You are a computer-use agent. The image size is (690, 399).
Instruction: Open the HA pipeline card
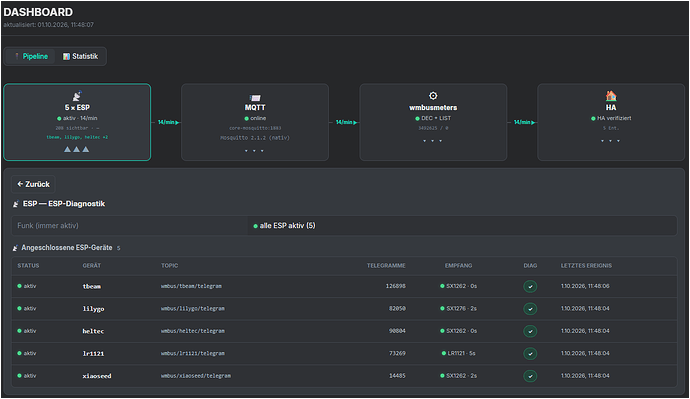click(611, 122)
